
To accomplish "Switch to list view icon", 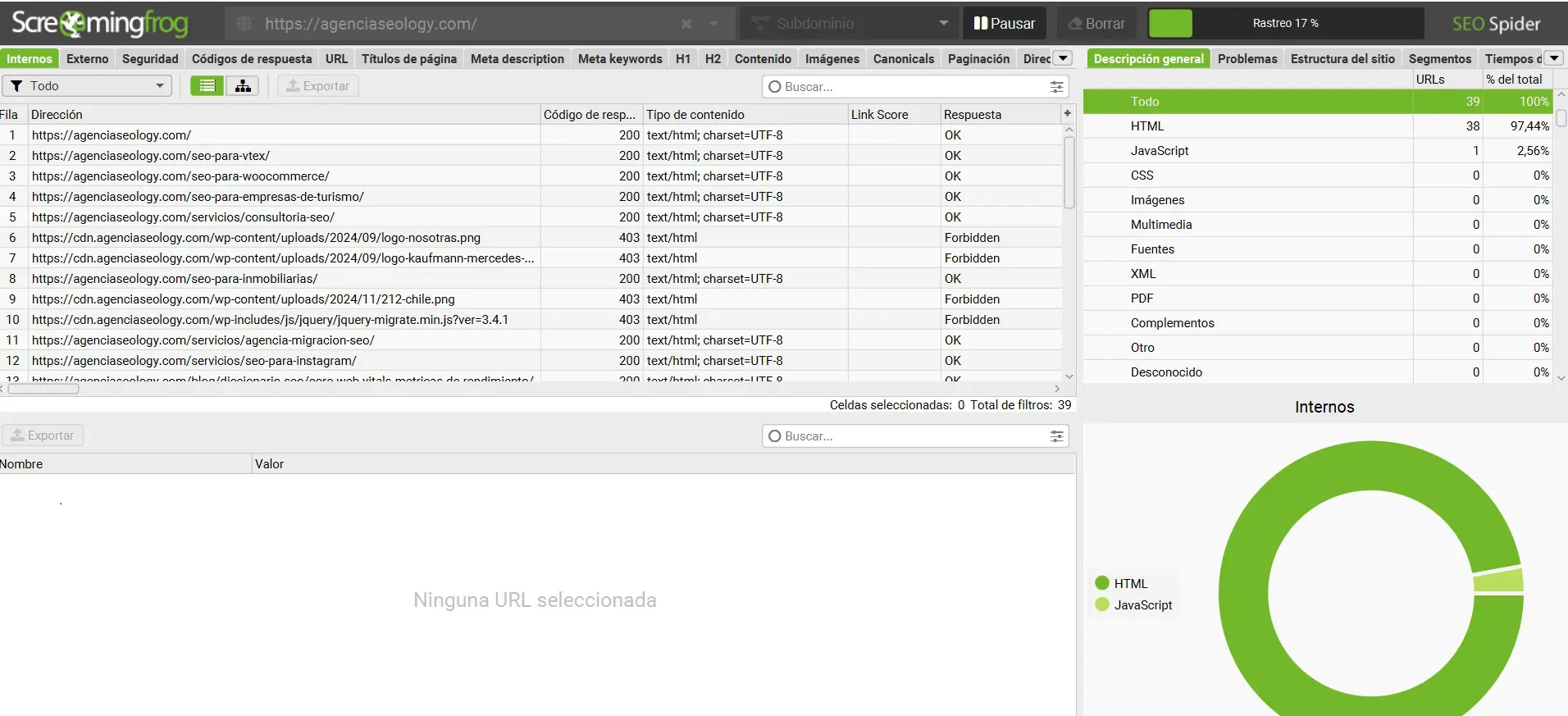I will [x=207, y=86].
